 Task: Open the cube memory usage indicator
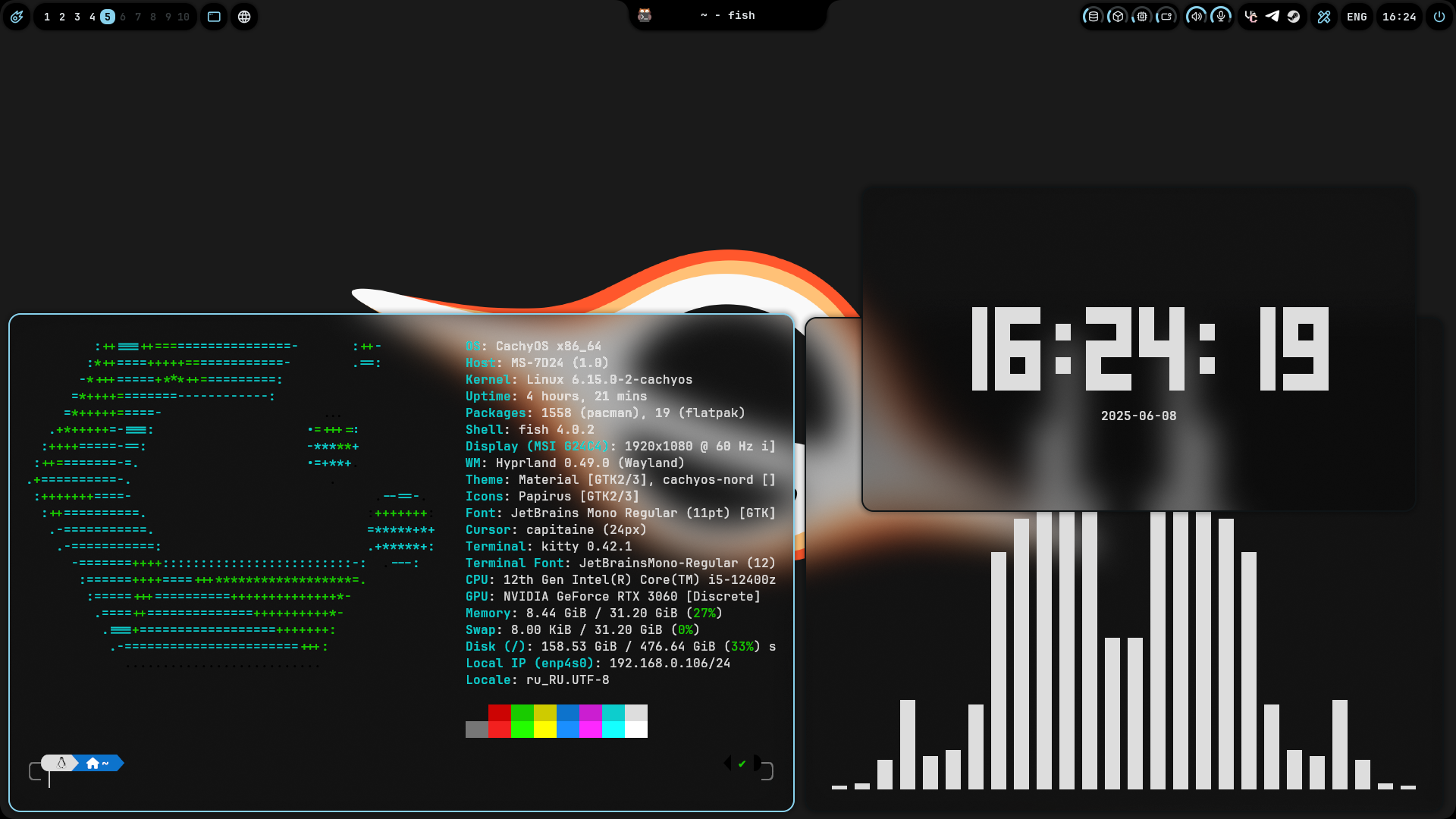(1117, 17)
